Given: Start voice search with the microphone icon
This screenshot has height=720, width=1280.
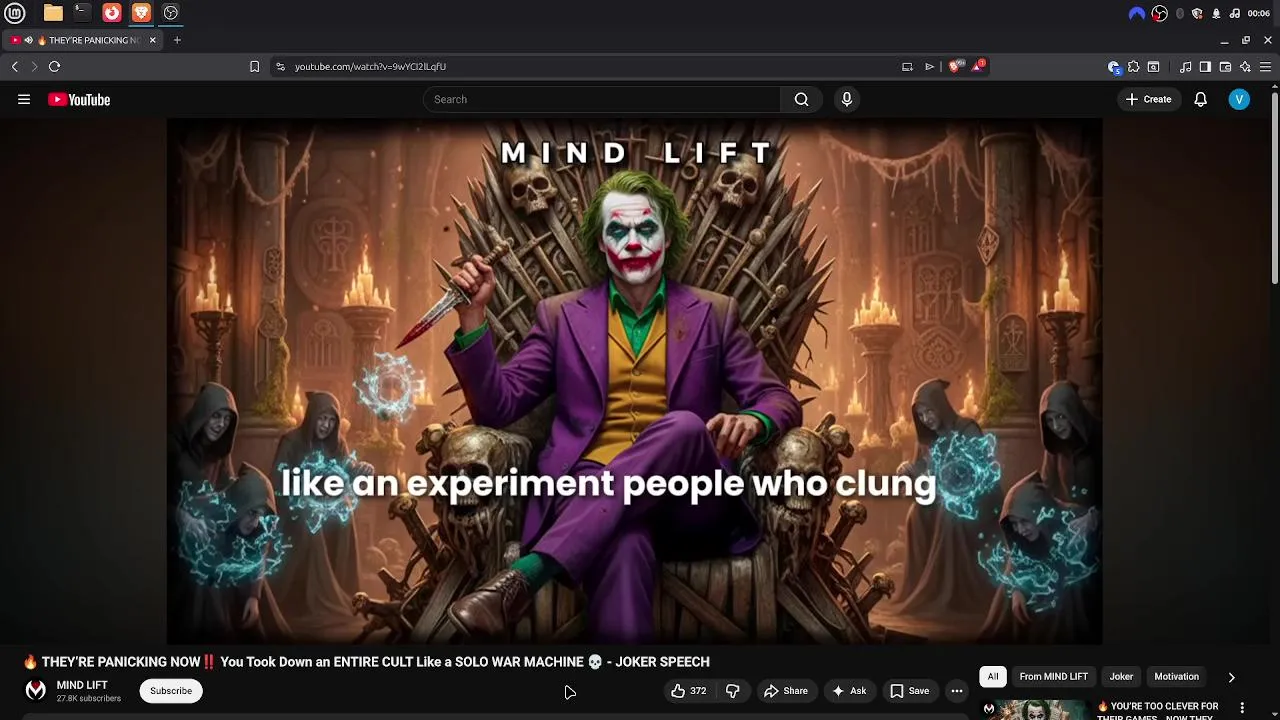Looking at the screenshot, I should [x=847, y=99].
